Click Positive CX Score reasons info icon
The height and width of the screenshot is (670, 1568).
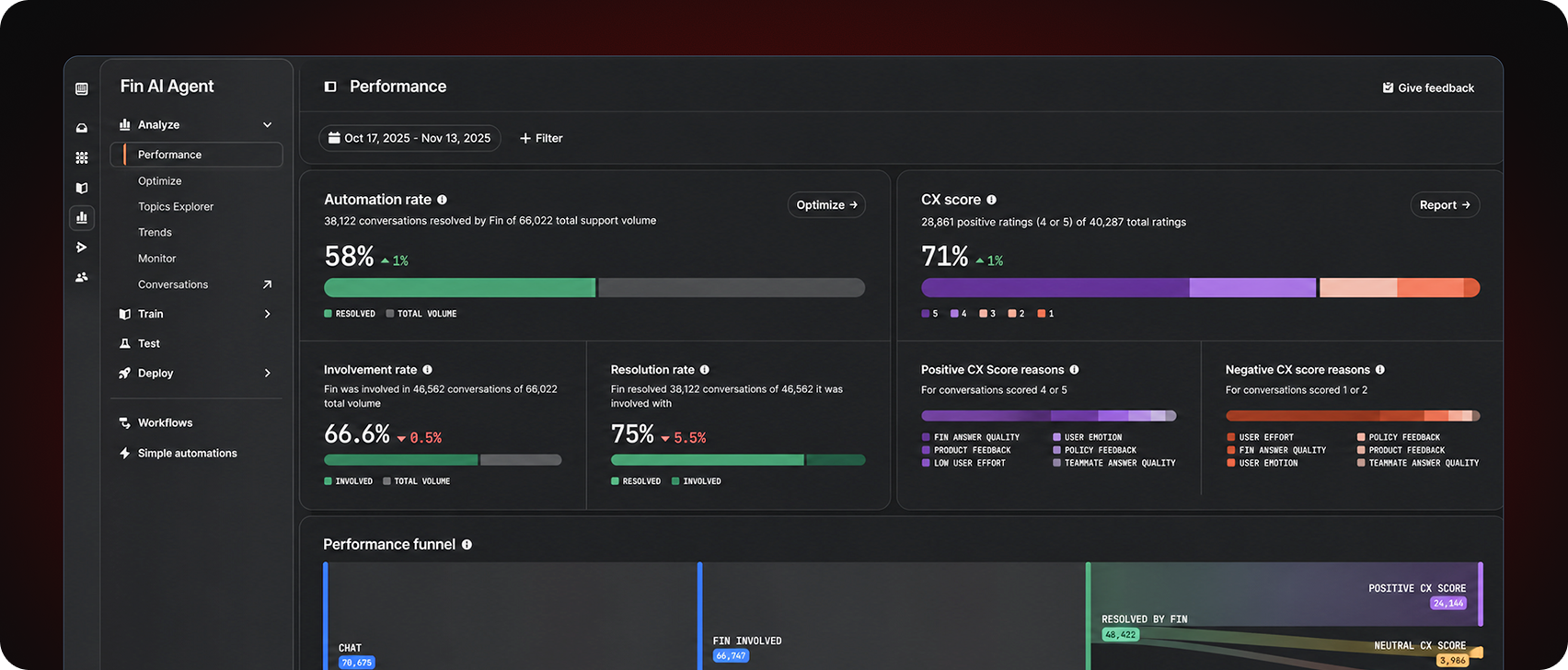[x=1075, y=370]
